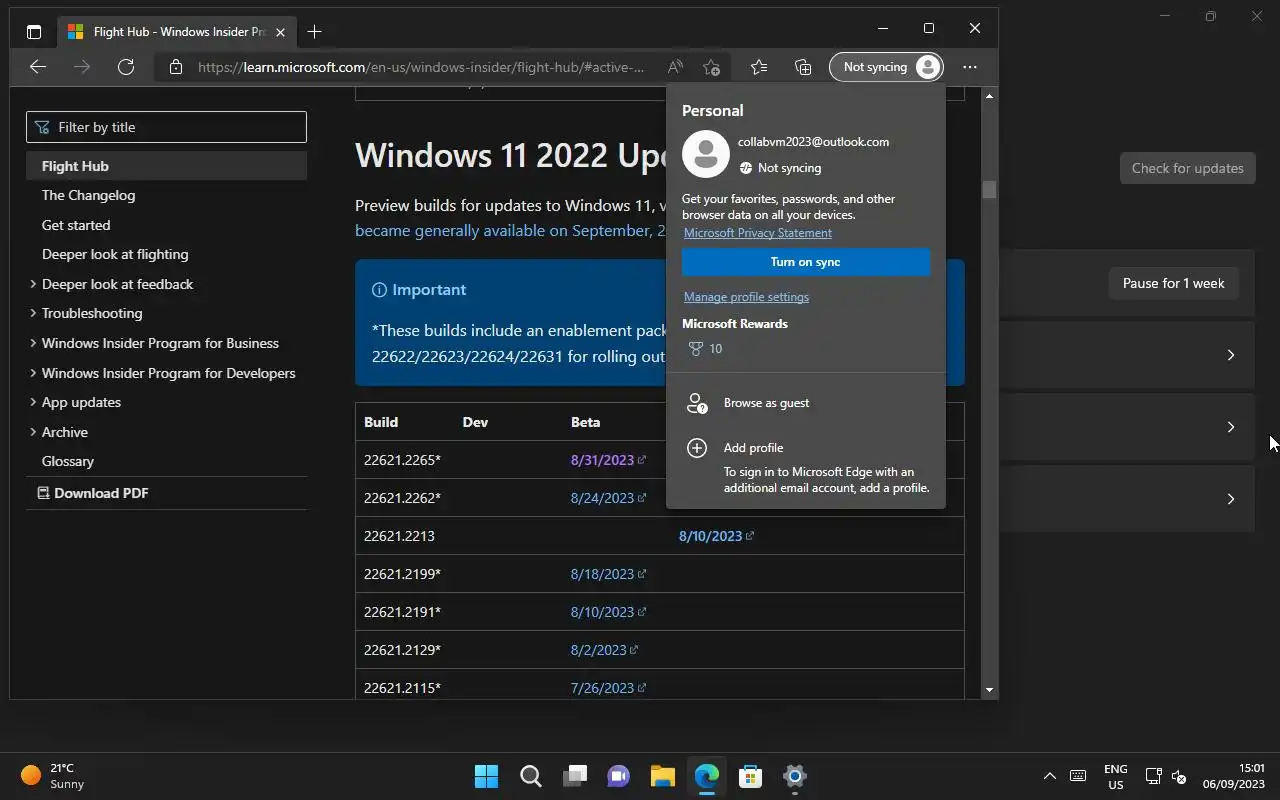Open a new browser tab
Viewport: 1280px width, 800px height.
click(314, 32)
